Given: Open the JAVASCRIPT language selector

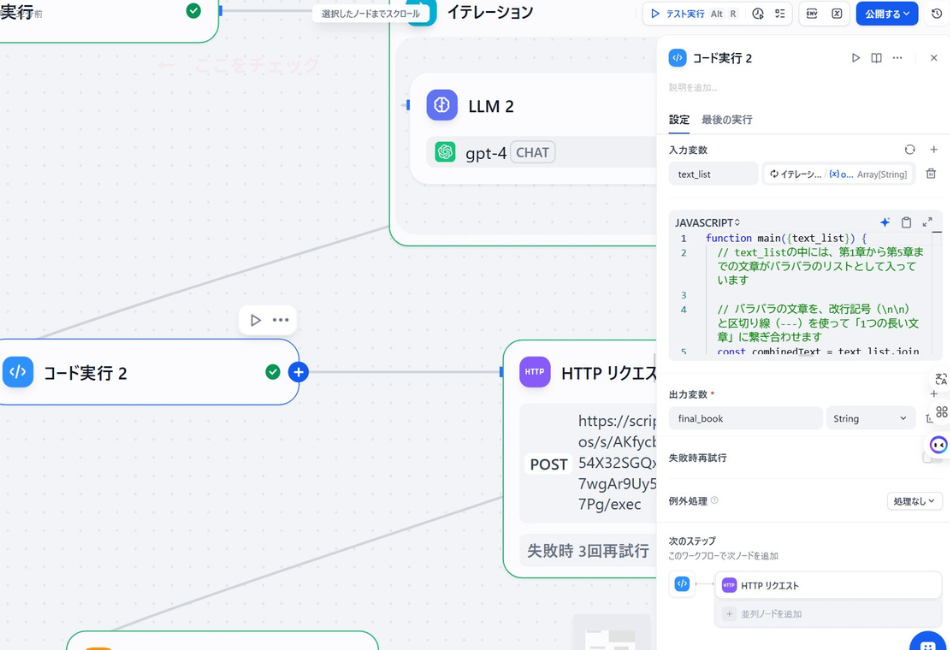Looking at the screenshot, I should 707,222.
